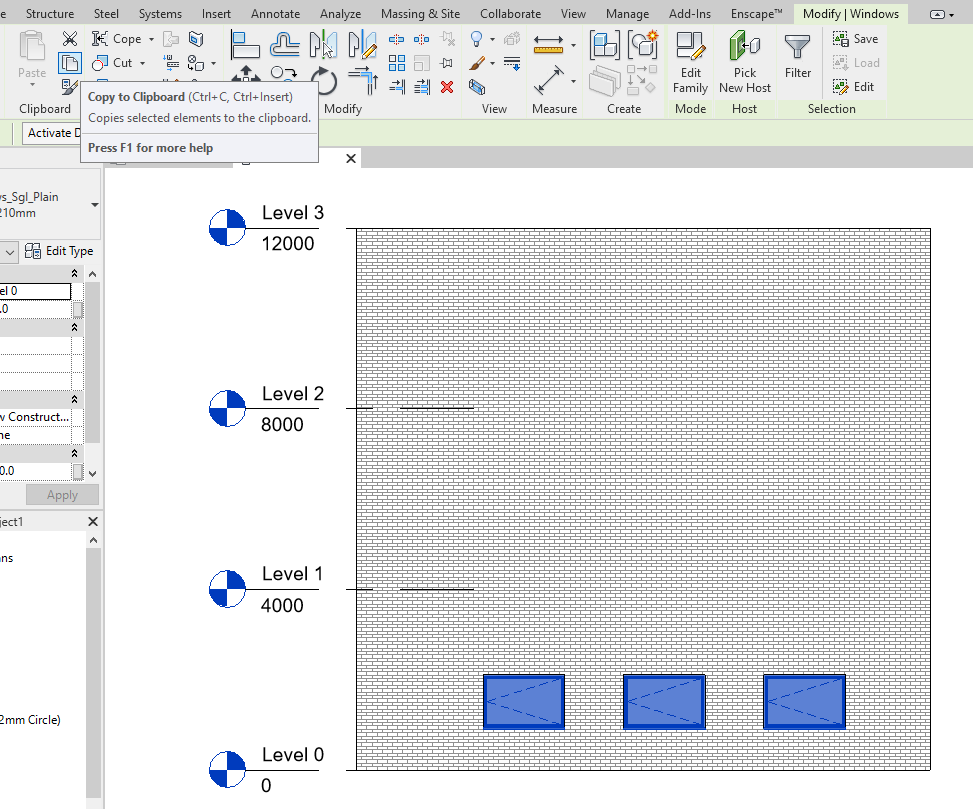
Task: Click the Split Element icon
Action: coord(397,40)
